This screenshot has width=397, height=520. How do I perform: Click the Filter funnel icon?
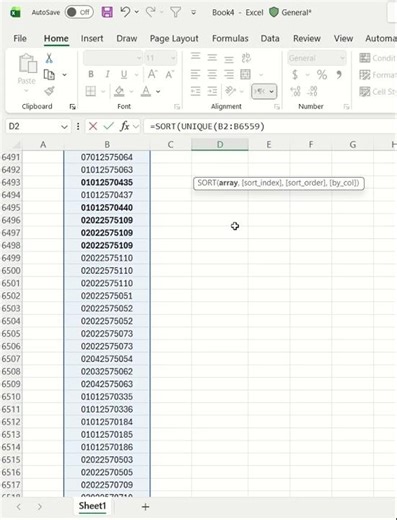point(175,12)
